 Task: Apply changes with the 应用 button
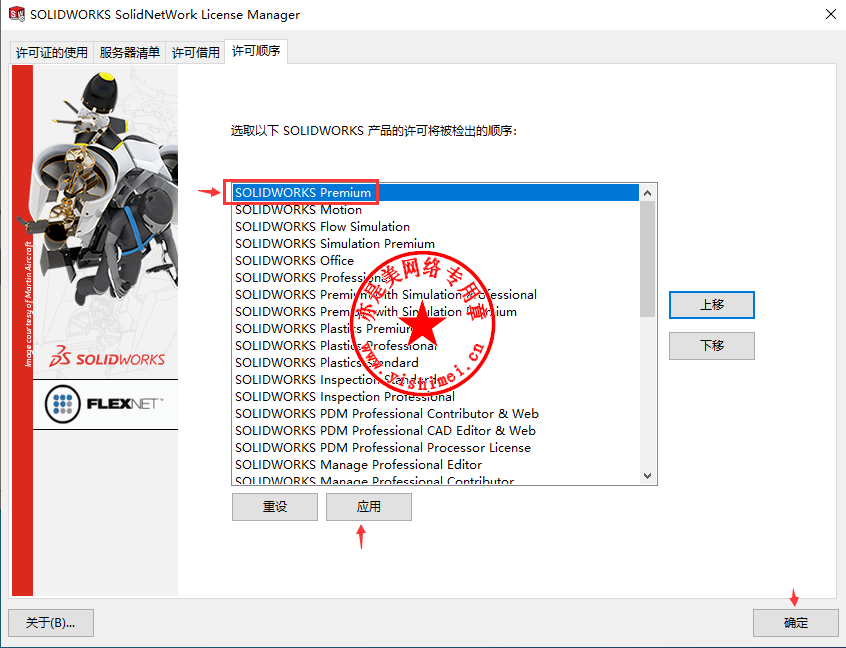tap(369, 507)
